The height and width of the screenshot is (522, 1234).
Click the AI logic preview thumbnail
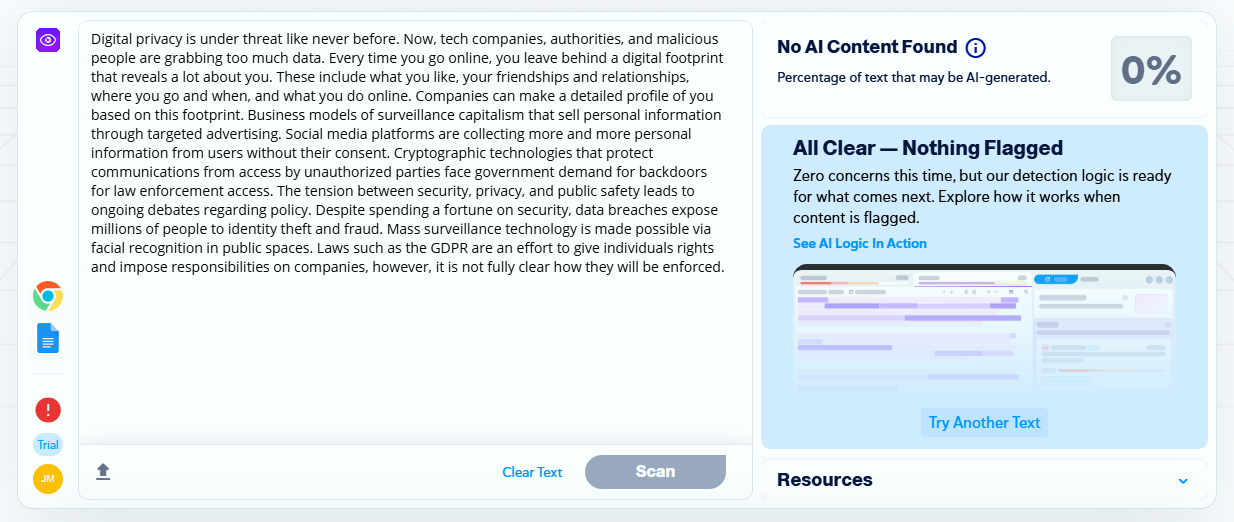[x=984, y=328]
